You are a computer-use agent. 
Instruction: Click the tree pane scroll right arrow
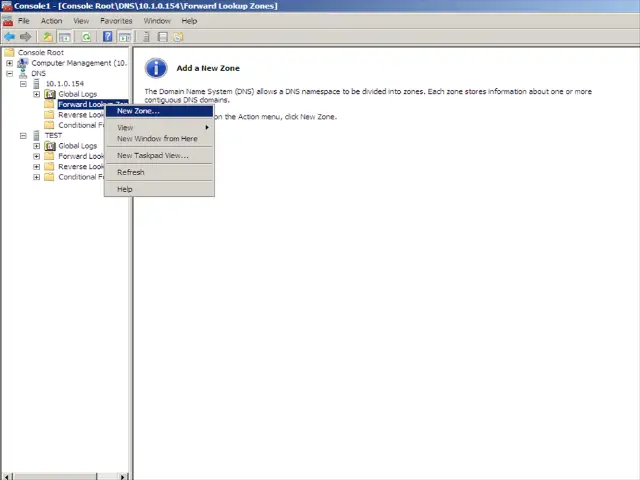123,476
